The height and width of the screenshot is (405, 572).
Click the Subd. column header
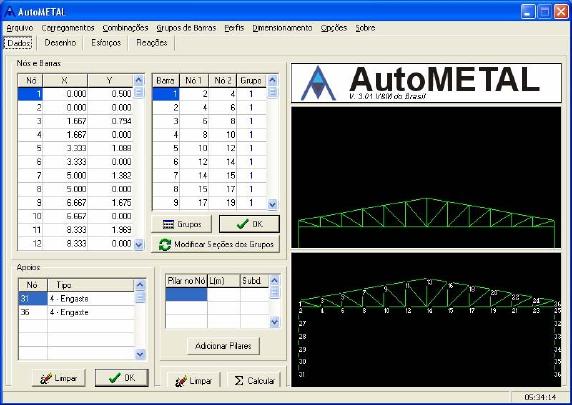pos(255,281)
